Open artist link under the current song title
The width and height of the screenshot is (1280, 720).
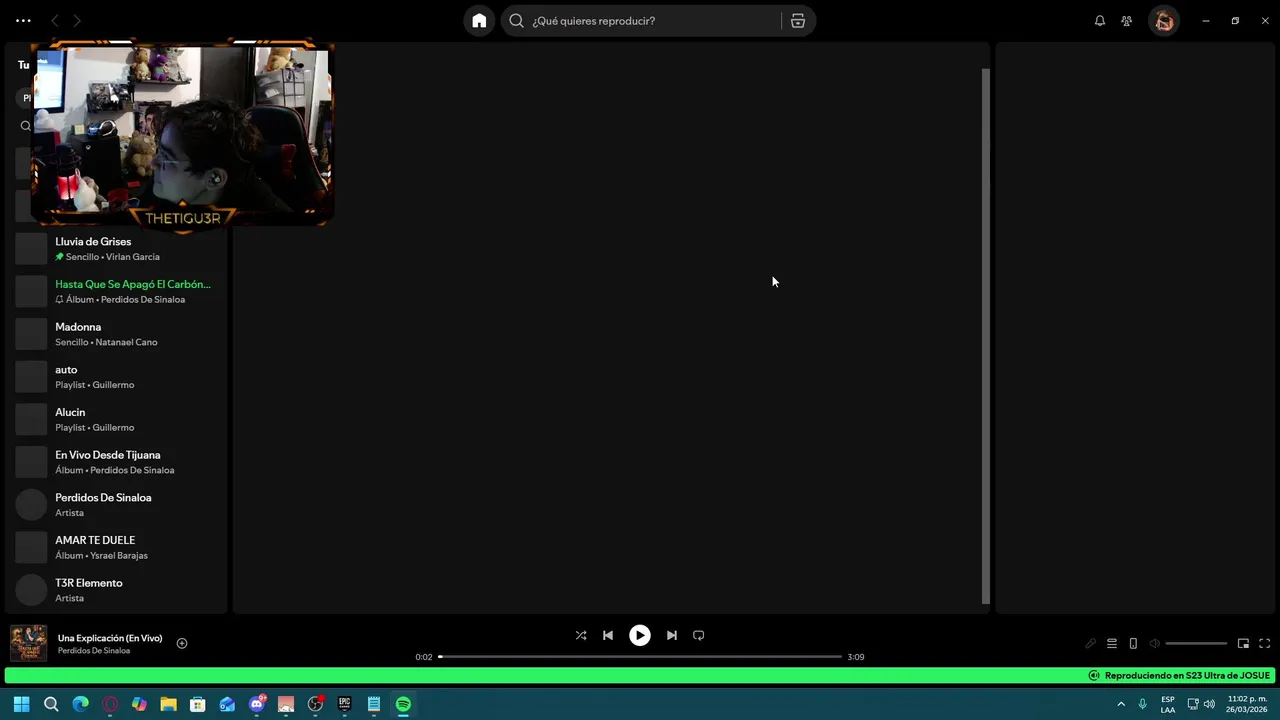tap(94, 651)
